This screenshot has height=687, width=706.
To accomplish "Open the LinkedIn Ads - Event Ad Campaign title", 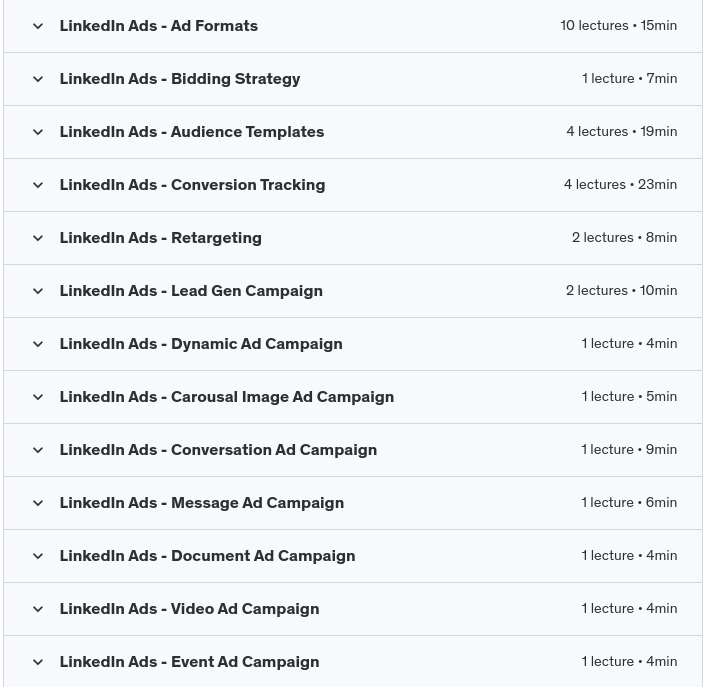I will click(x=189, y=662).
